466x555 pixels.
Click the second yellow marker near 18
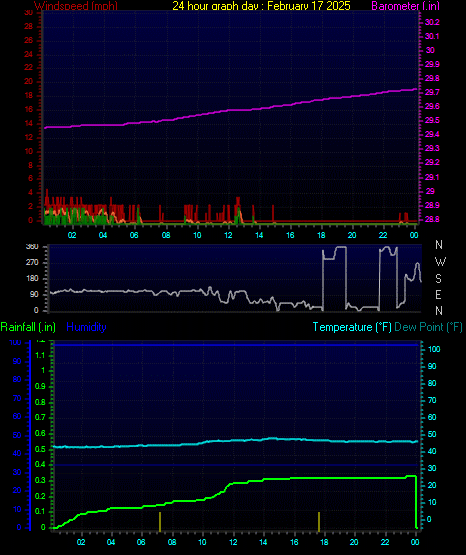coord(319,522)
